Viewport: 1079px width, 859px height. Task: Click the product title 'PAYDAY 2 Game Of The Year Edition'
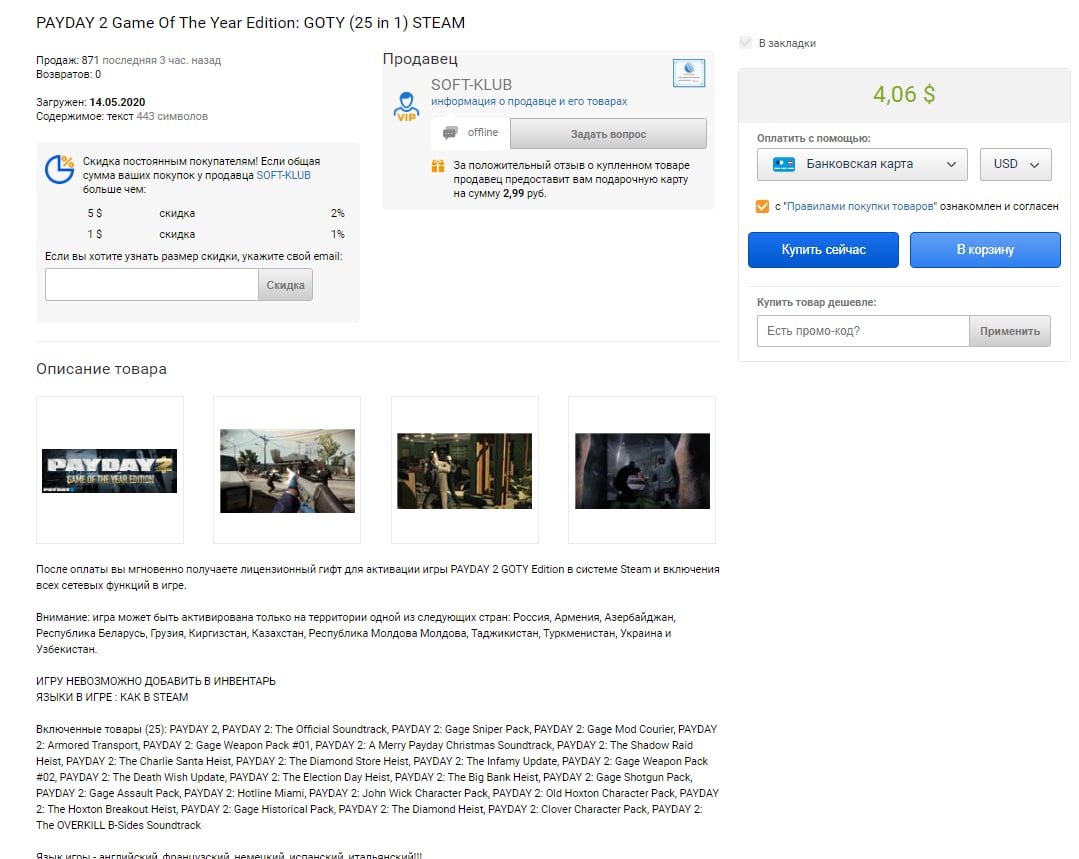tap(250, 23)
